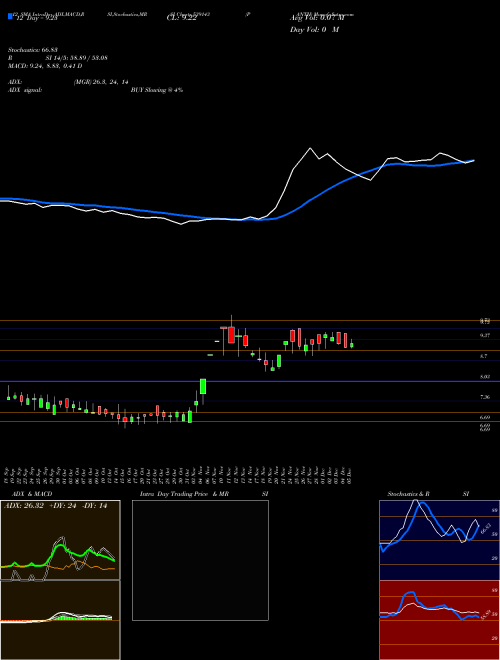Screen dimensions: 500x660
Task: Click the '(MGR) 26.3, 24, 14' ADX values
Action: [101, 82]
